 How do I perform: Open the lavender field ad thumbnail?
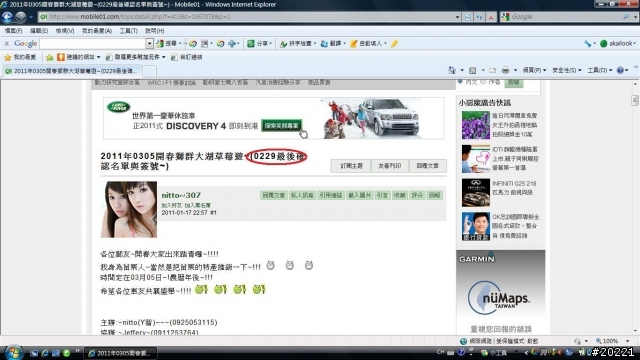(476, 125)
